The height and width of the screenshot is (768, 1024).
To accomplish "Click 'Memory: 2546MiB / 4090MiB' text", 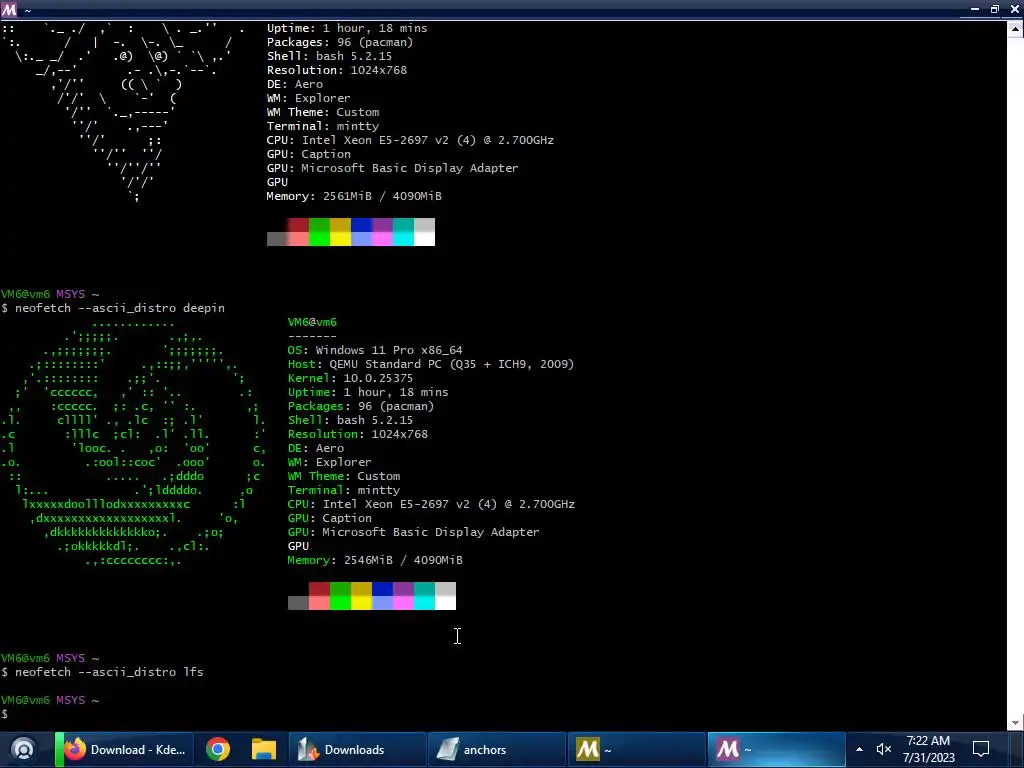I will [375, 560].
